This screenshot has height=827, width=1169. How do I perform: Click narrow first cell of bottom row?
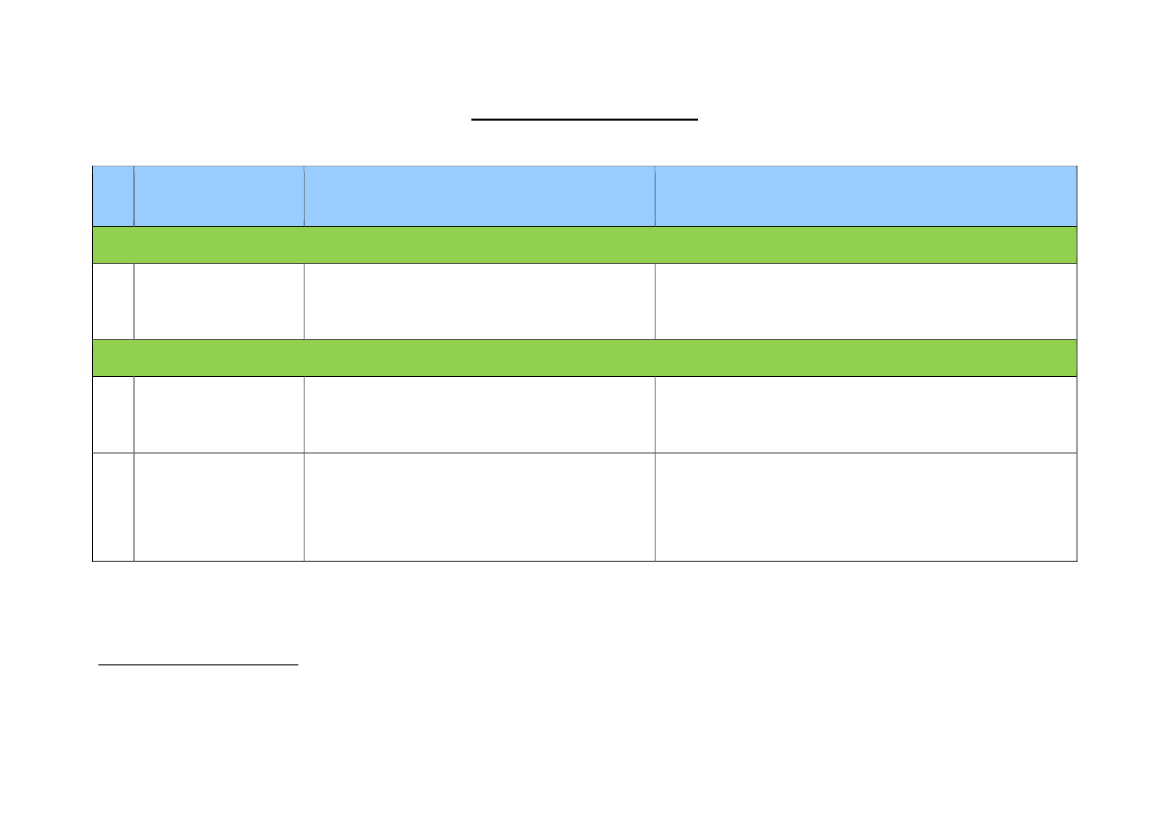113,507
